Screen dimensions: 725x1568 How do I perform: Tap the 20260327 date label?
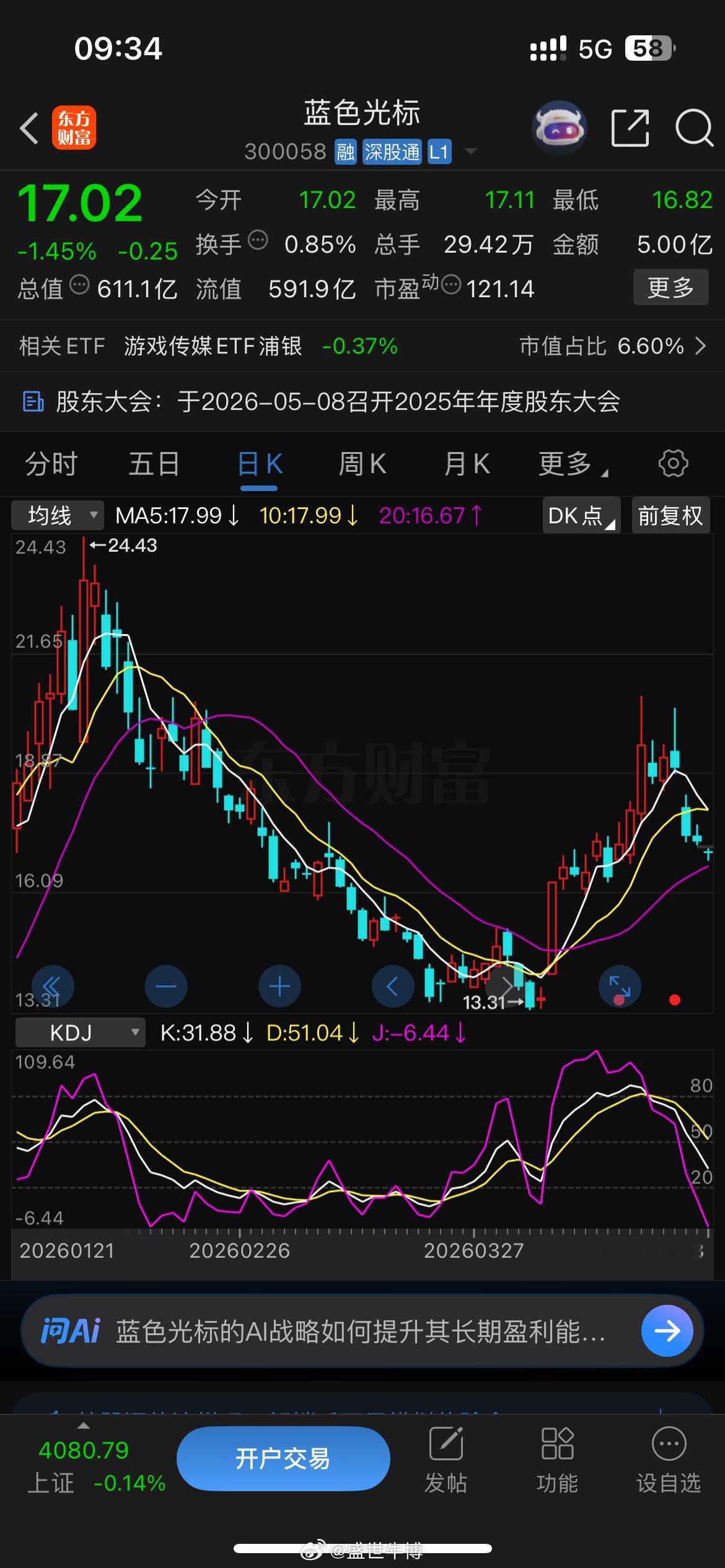click(x=473, y=1250)
